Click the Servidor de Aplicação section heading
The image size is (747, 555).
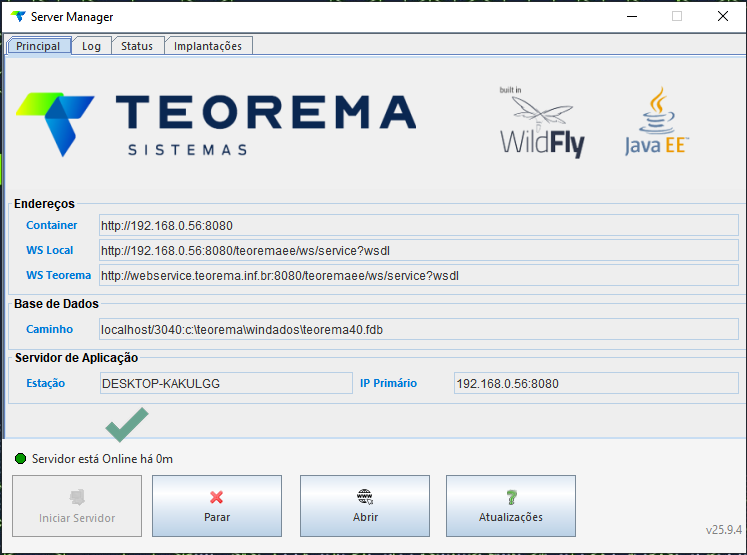(76, 358)
